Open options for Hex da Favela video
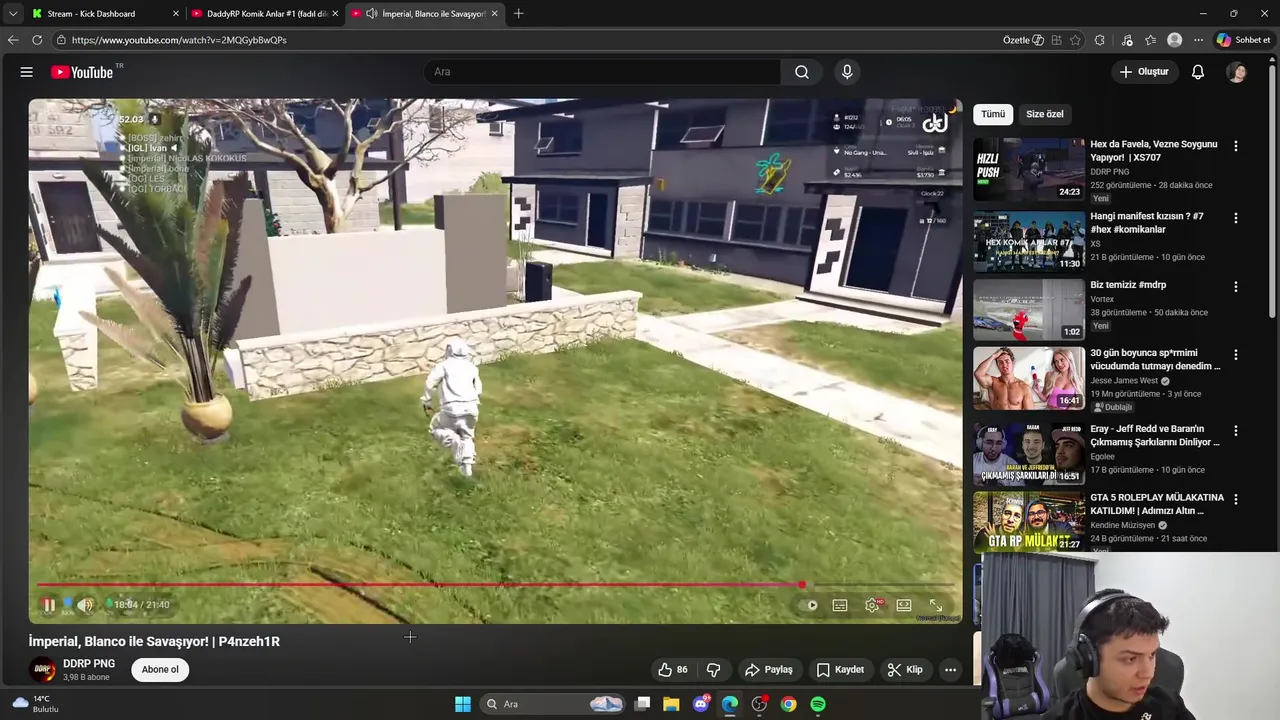1280x720 pixels. (1236, 146)
